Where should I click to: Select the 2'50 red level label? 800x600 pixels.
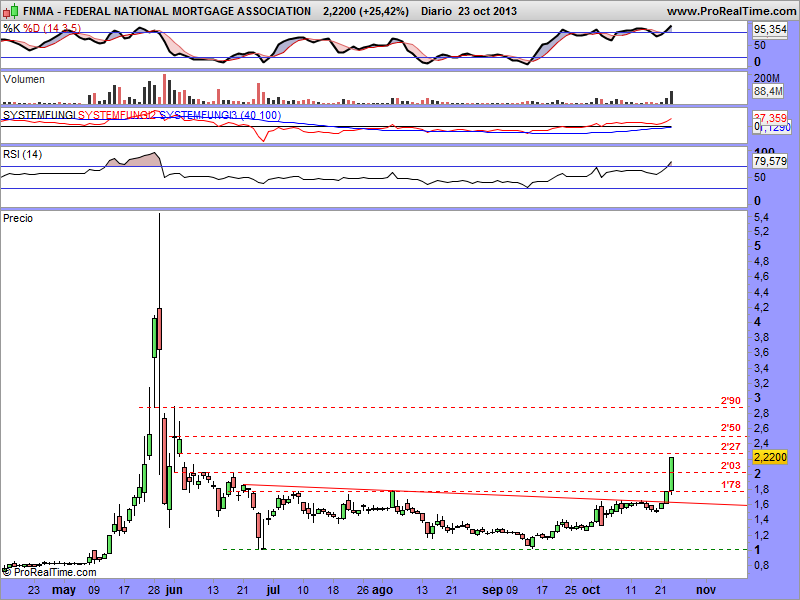(x=731, y=429)
